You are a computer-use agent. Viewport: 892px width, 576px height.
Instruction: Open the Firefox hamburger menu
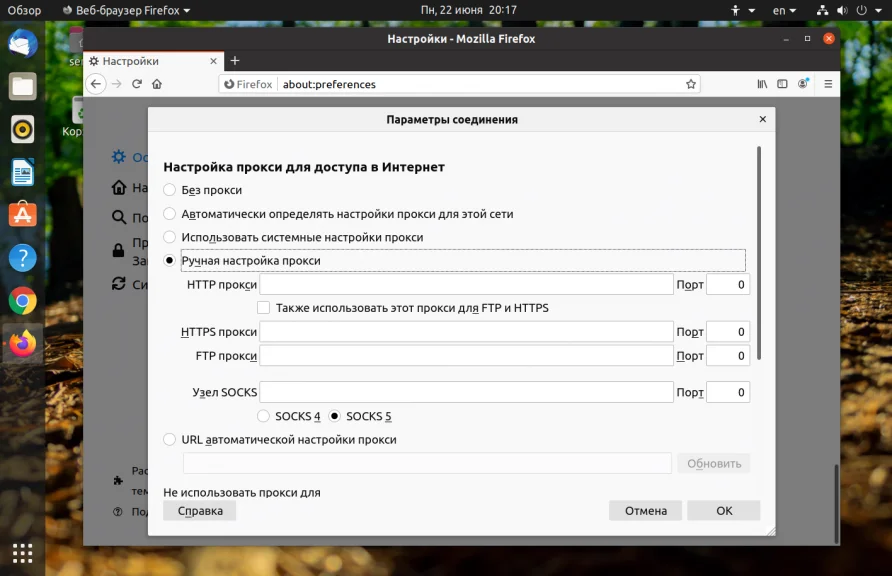828,84
